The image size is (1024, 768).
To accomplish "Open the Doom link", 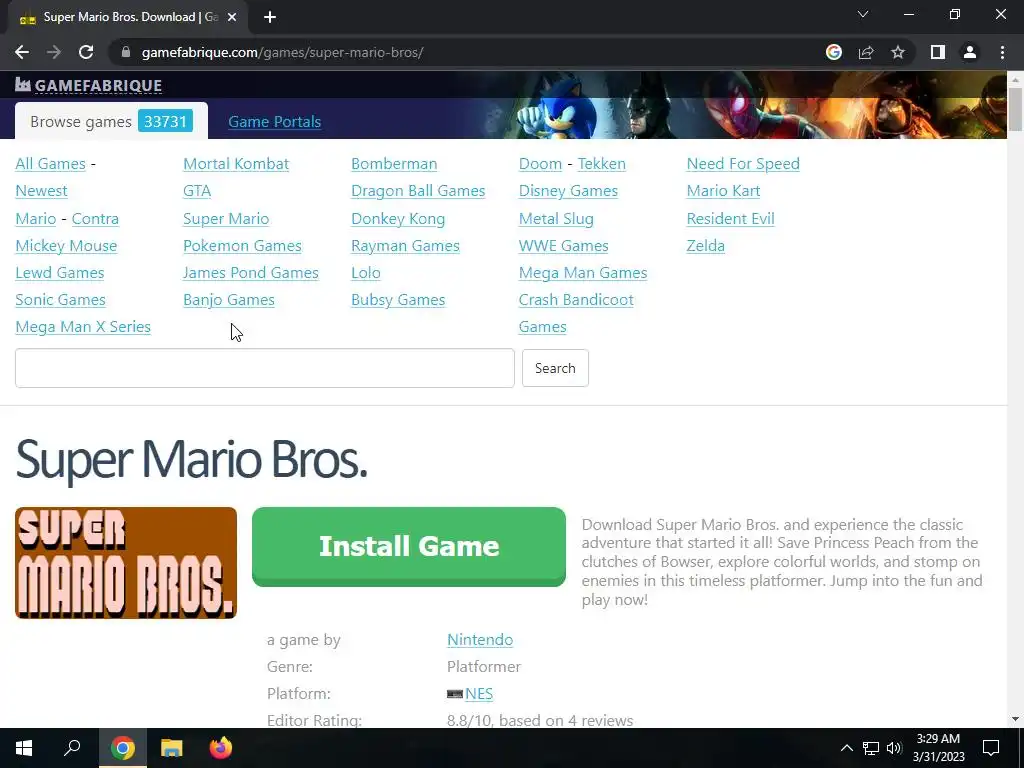I will click(540, 164).
